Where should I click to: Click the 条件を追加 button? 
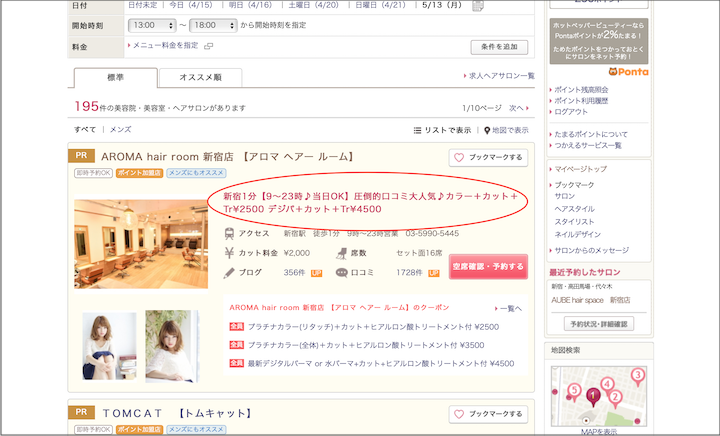498,47
